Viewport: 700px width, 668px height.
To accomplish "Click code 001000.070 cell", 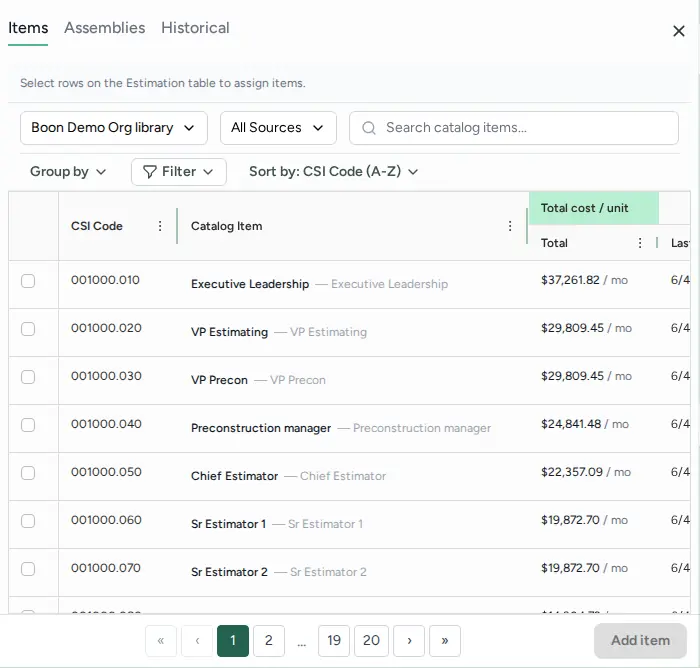I will click(x=106, y=568).
